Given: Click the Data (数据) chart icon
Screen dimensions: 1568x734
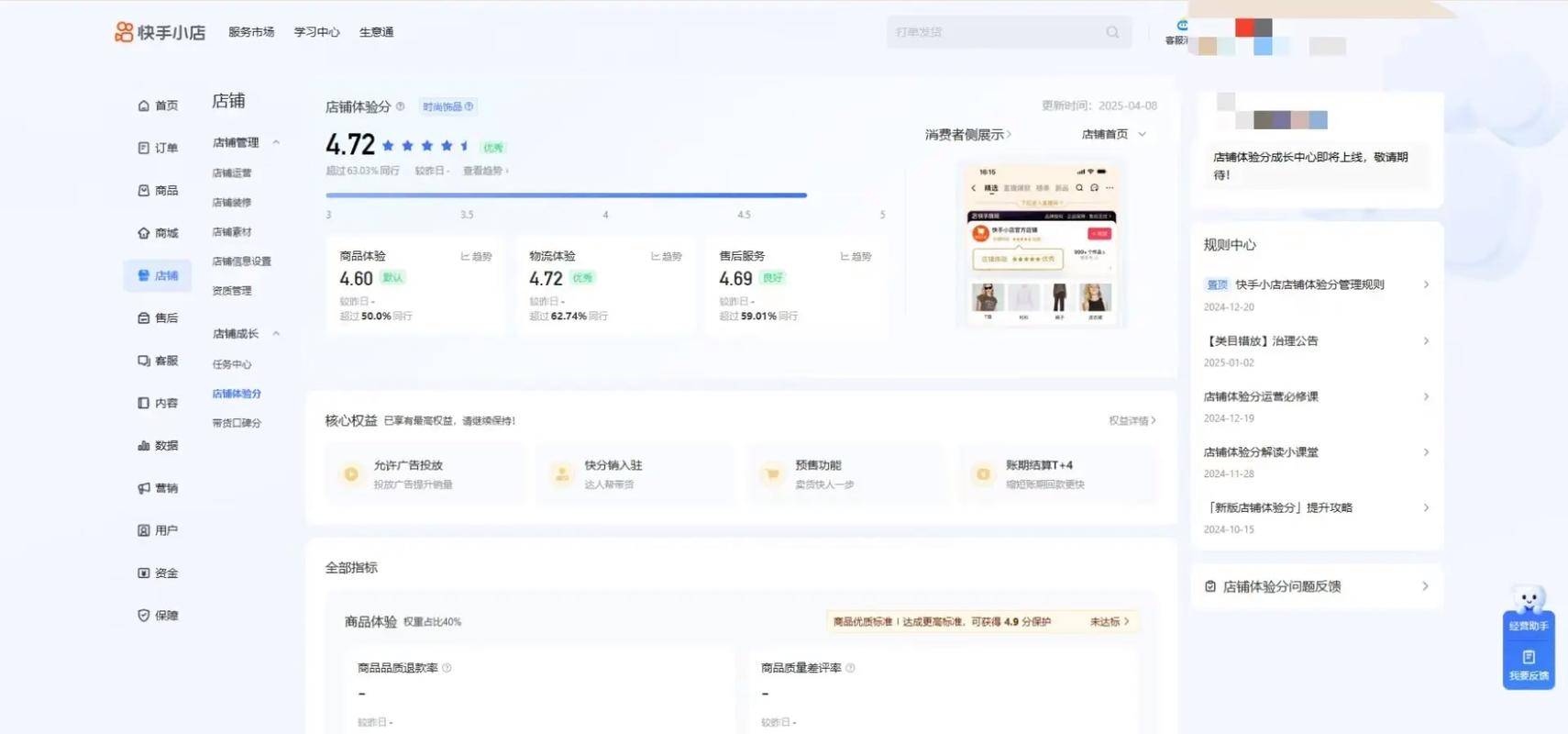Looking at the screenshot, I should pos(143,446).
